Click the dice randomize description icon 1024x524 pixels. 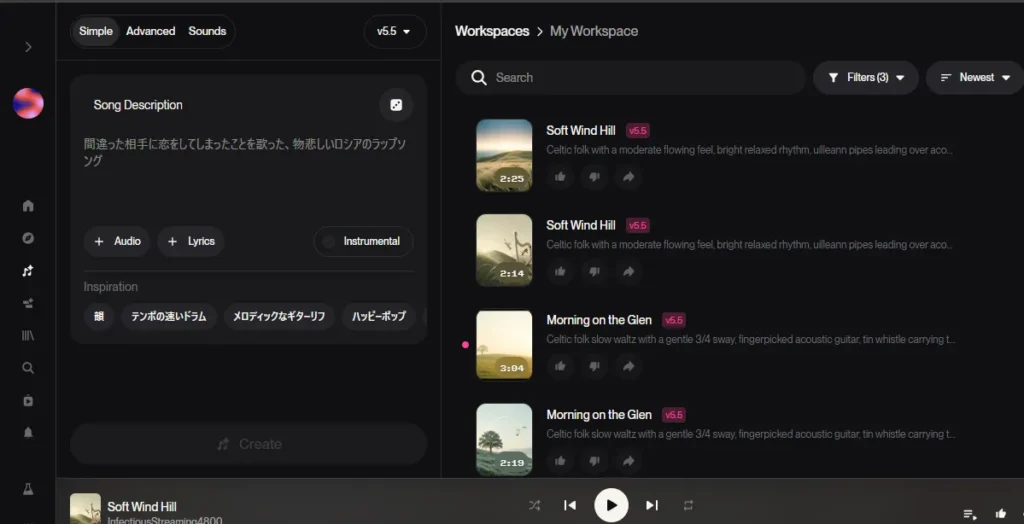click(x=396, y=105)
